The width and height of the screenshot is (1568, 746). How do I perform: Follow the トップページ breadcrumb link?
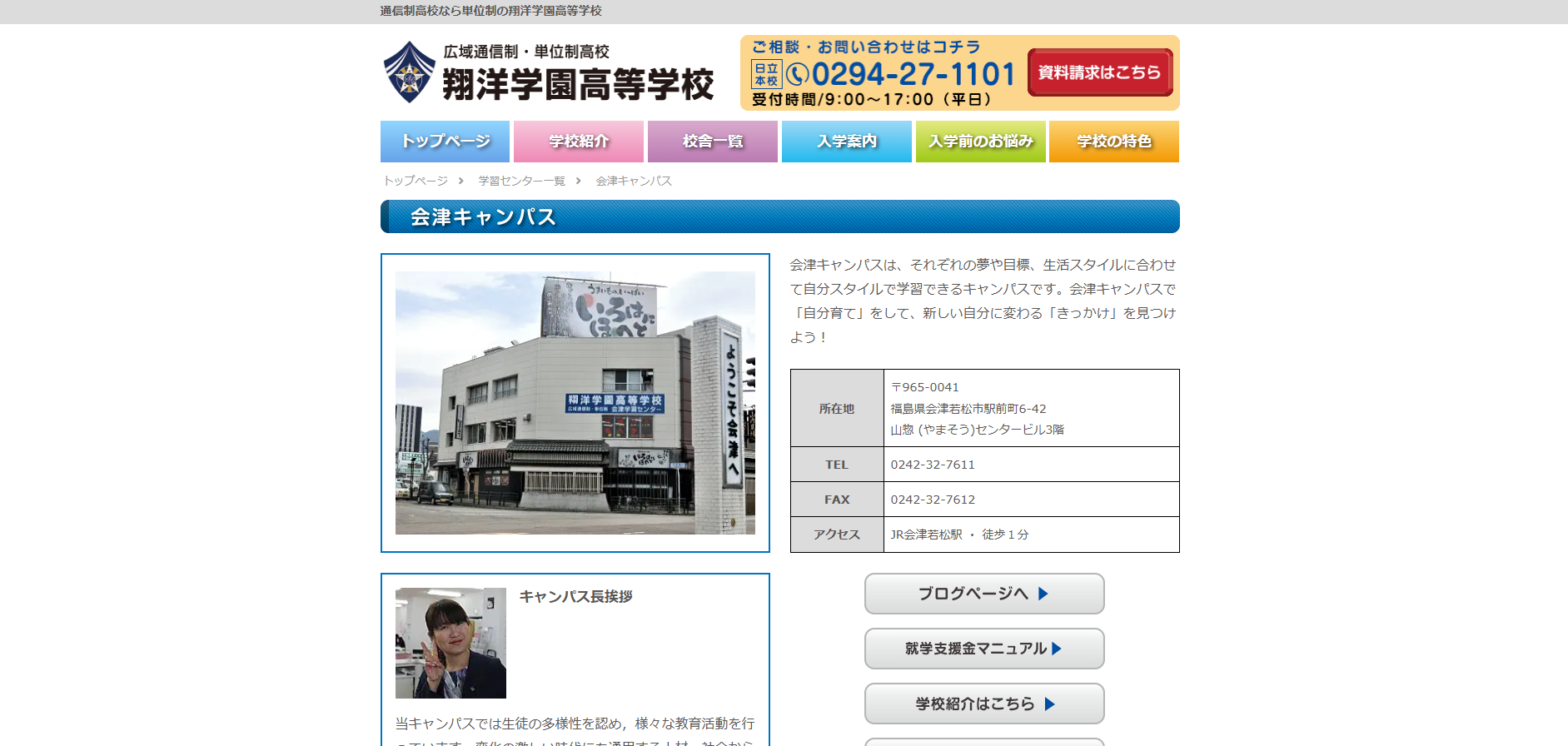416,181
